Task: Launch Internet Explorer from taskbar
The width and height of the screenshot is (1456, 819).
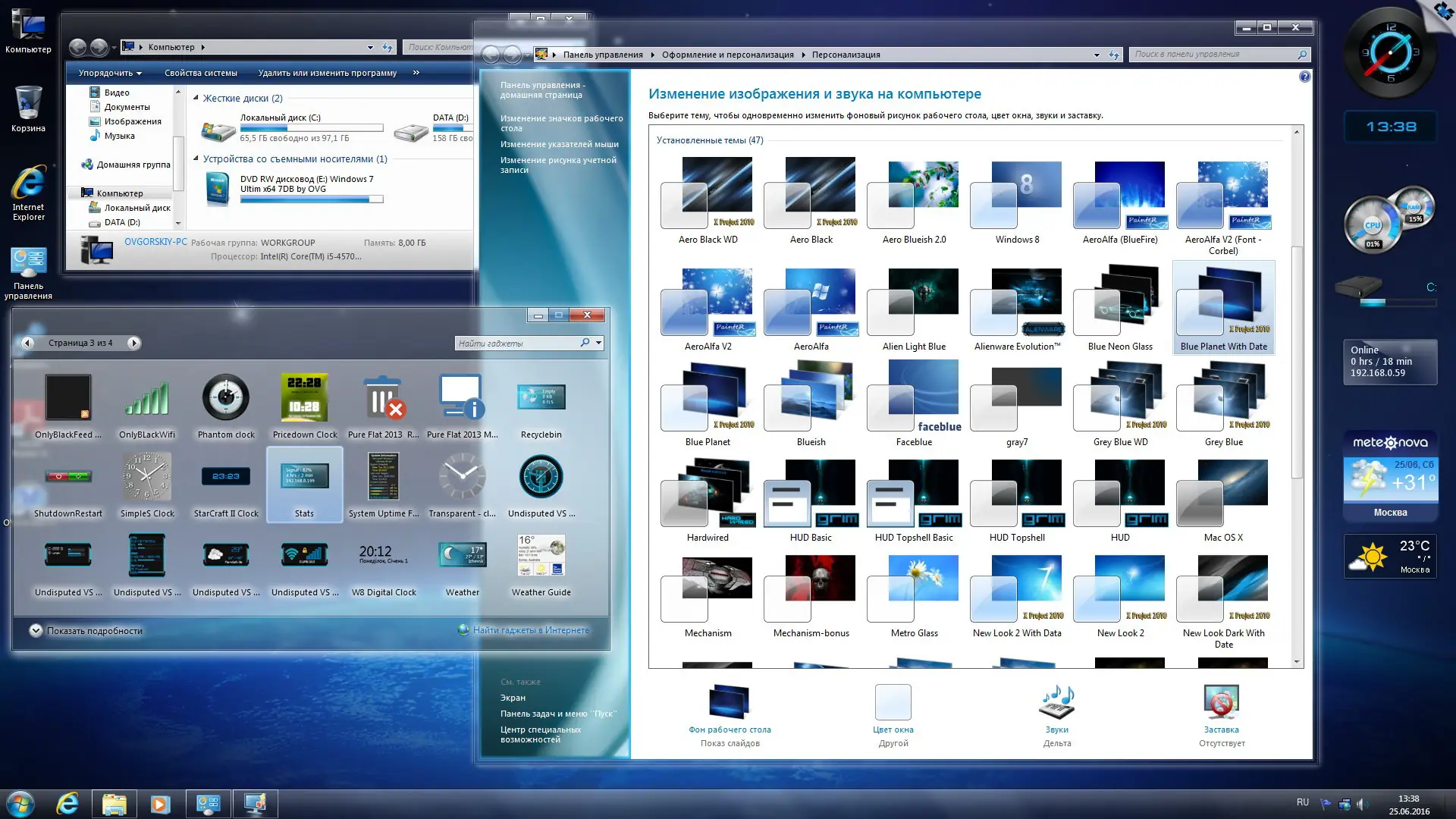Action: point(67,803)
